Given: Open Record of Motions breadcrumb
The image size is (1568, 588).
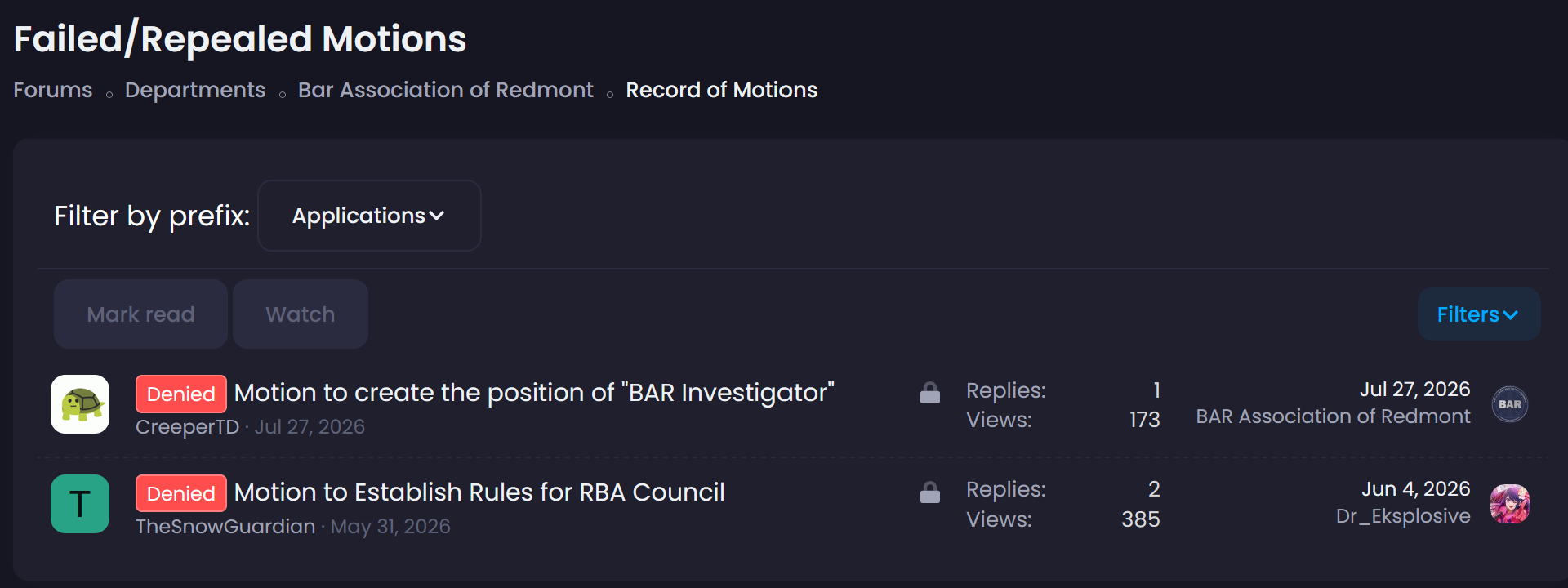Looking at the screenshot, I should [722, 90].
